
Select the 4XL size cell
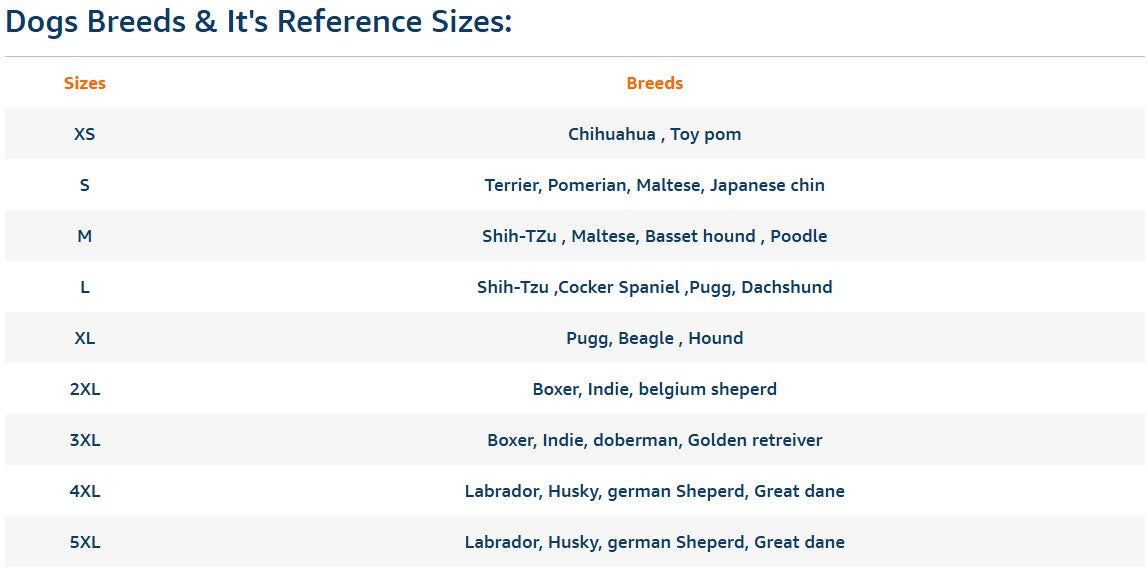point(85,491)
